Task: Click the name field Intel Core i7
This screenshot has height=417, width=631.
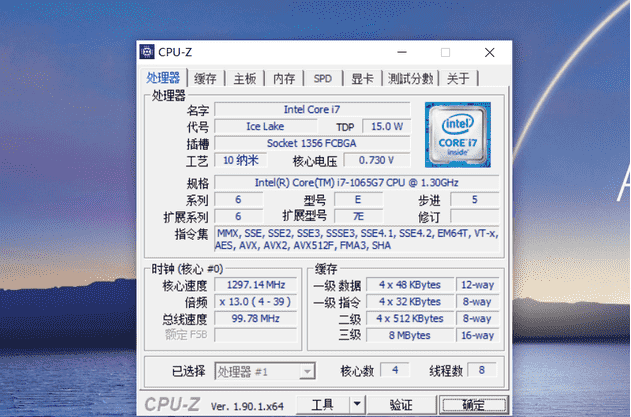Action: [312, 109]
